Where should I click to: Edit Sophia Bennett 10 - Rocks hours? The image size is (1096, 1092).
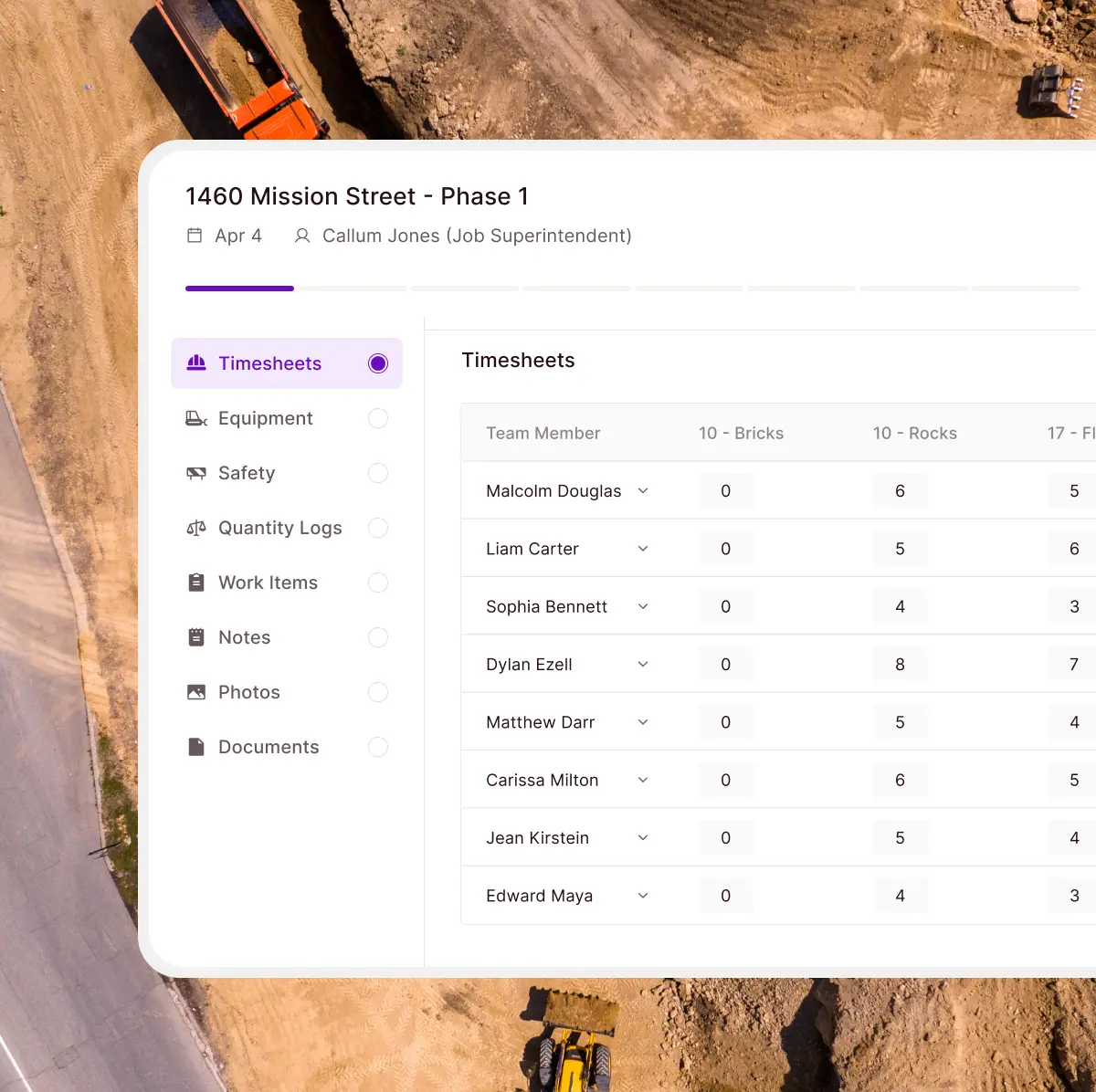pyautogui.click(x=901, y=606)
